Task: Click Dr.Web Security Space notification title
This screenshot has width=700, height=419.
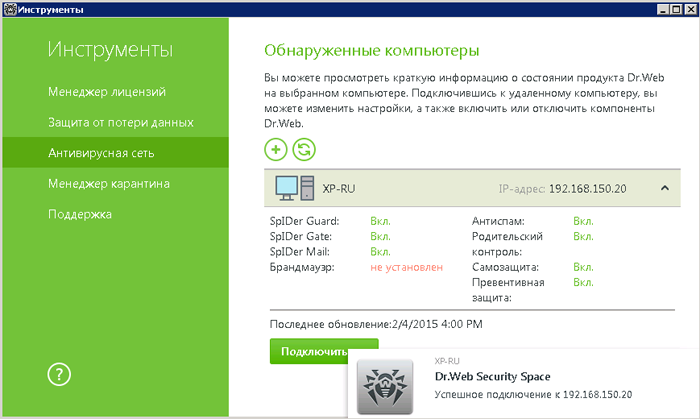Action: [x=492, y=377]
